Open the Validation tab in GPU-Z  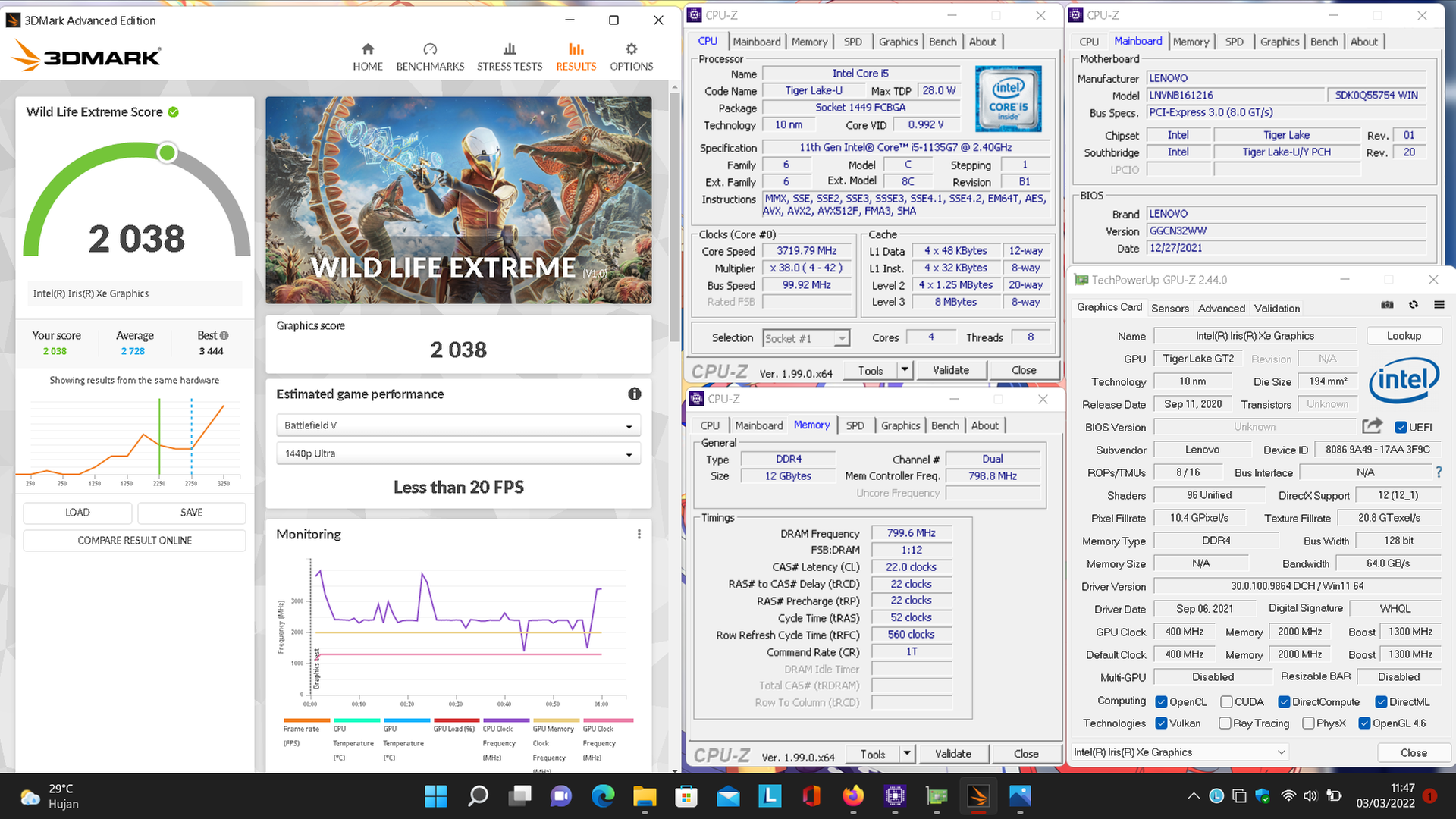tap(1277, 308)
